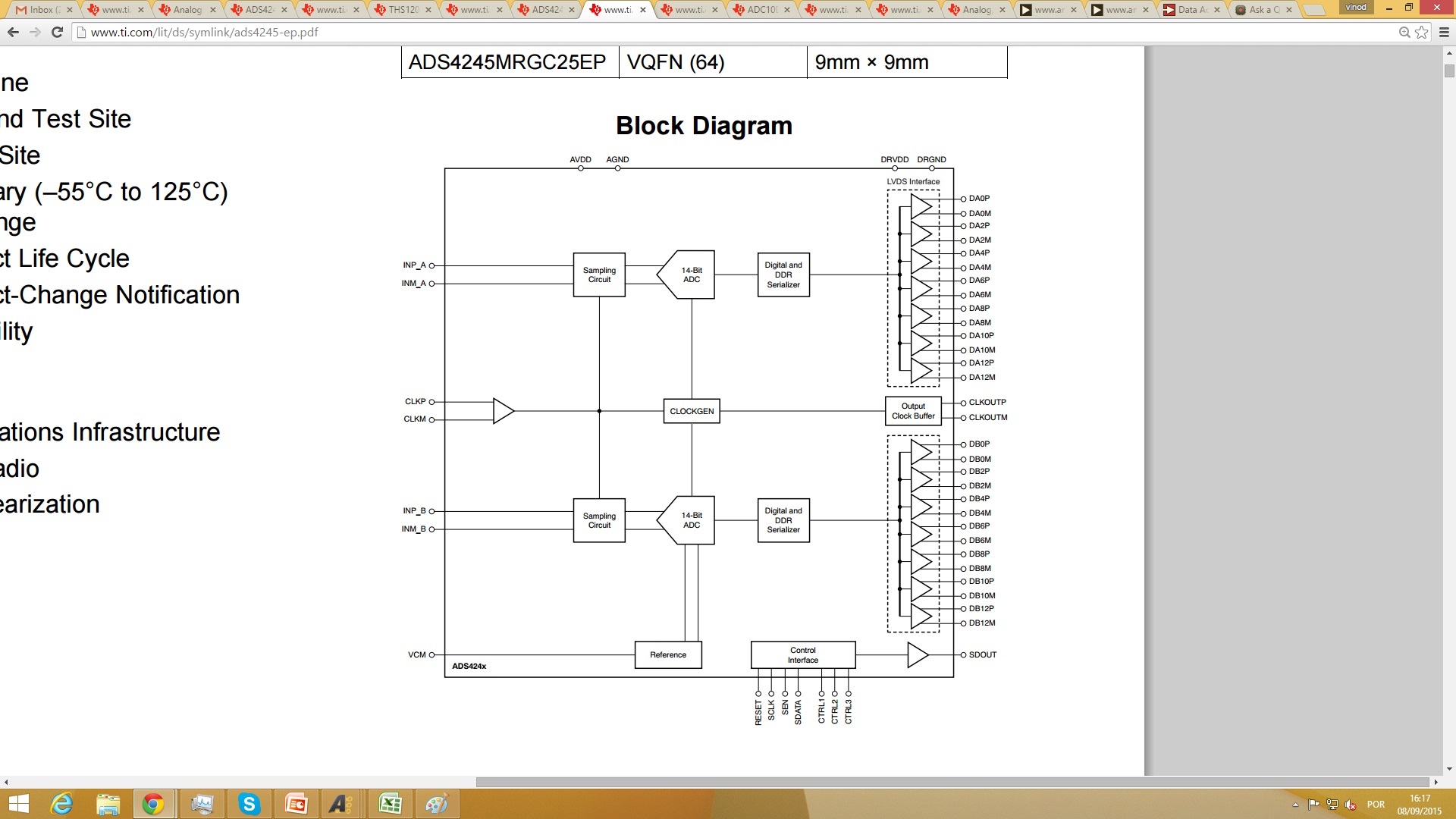
Task: Click the horizontal scrollbar thumb
Action: (x=952, y=782)
